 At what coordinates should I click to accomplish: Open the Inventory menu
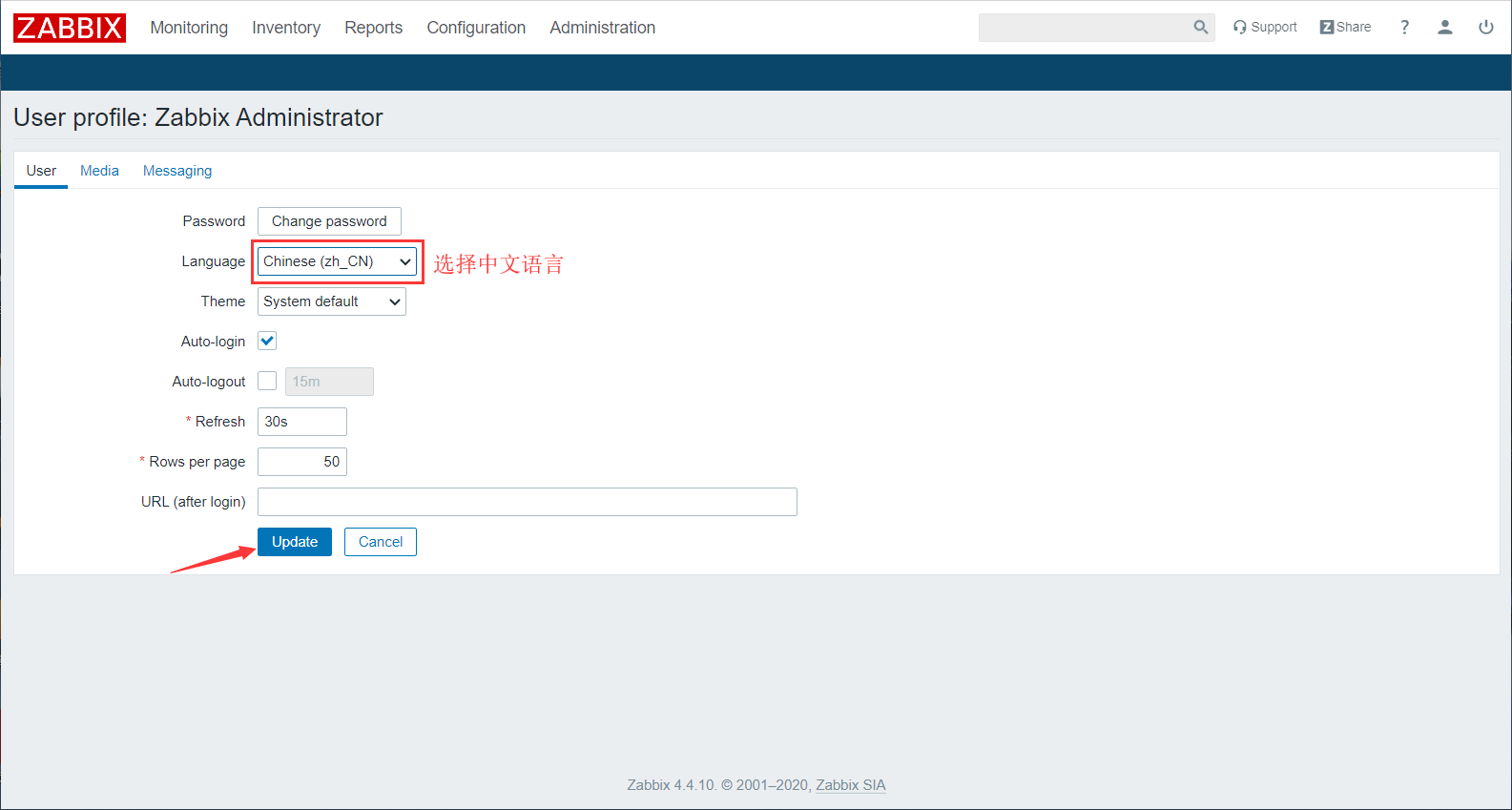pyautogui.click(x=286, y=28)
